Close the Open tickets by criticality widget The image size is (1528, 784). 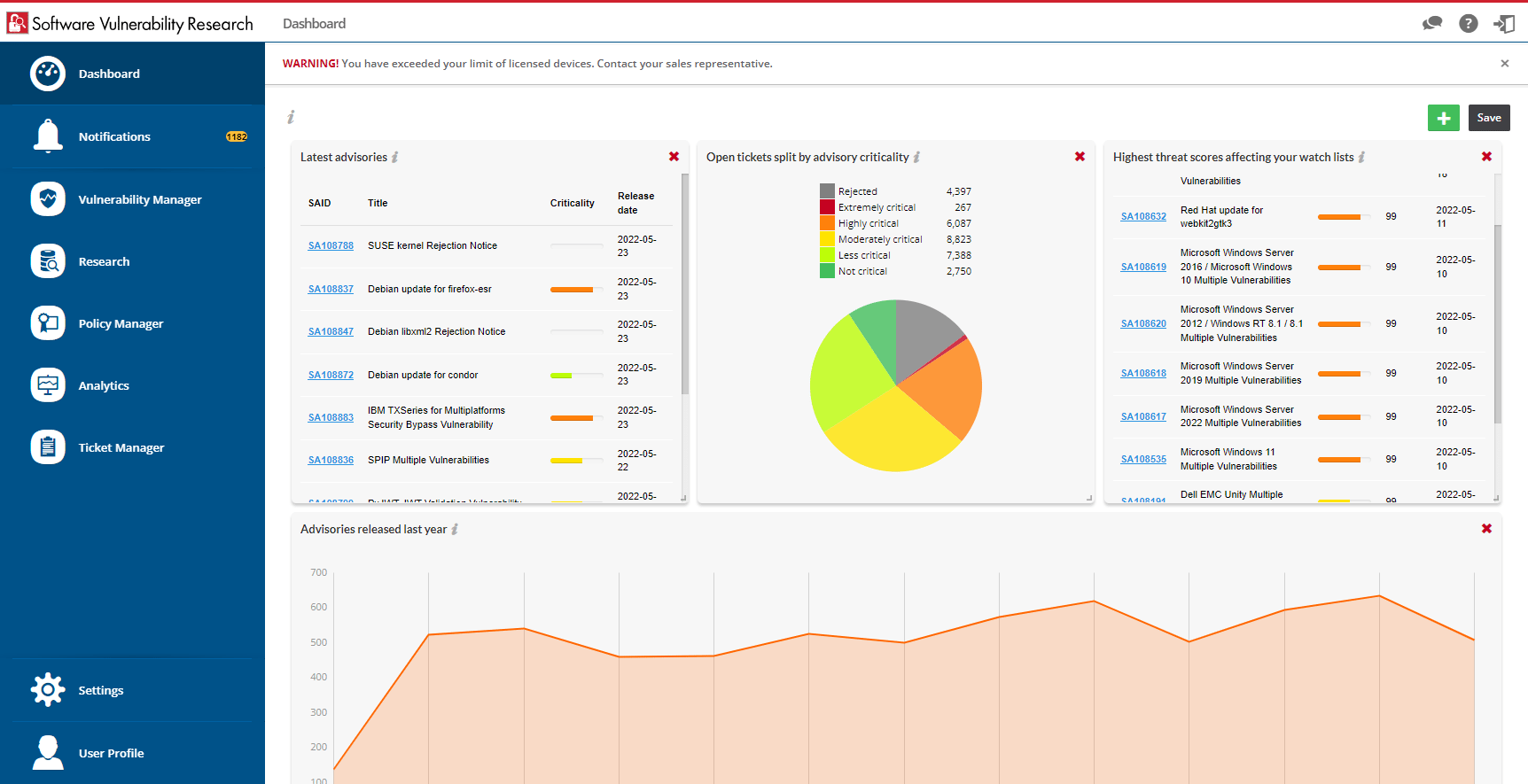click(x=1080, y=157)
